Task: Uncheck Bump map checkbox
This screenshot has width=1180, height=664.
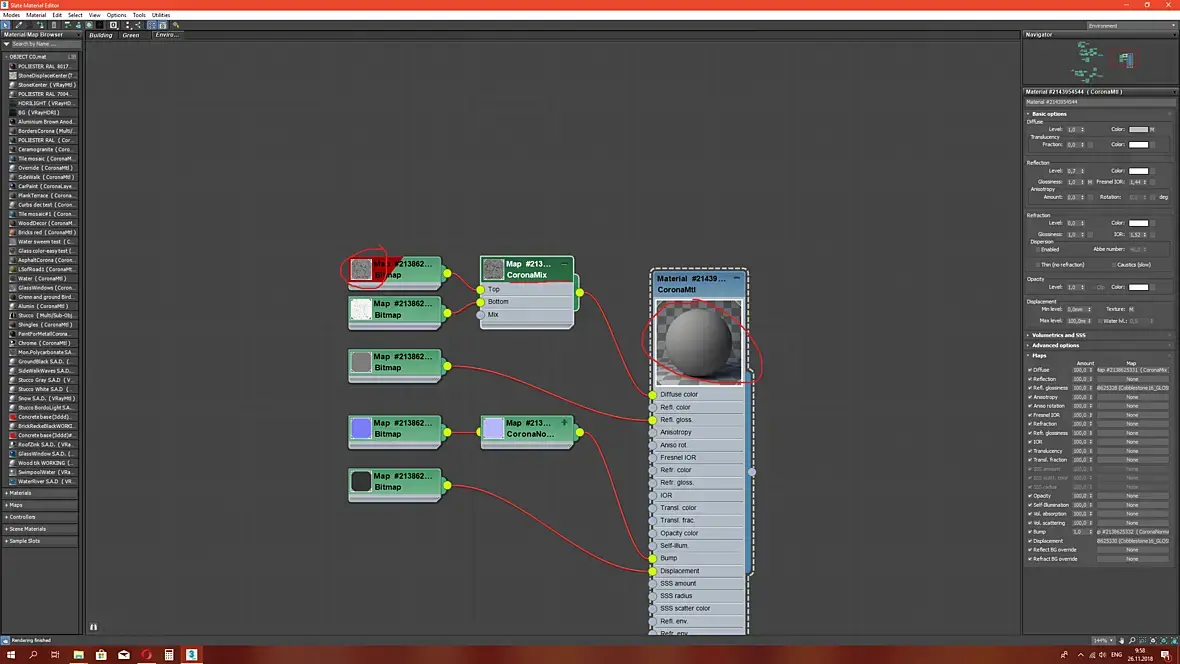Action: click(1029, 532)
